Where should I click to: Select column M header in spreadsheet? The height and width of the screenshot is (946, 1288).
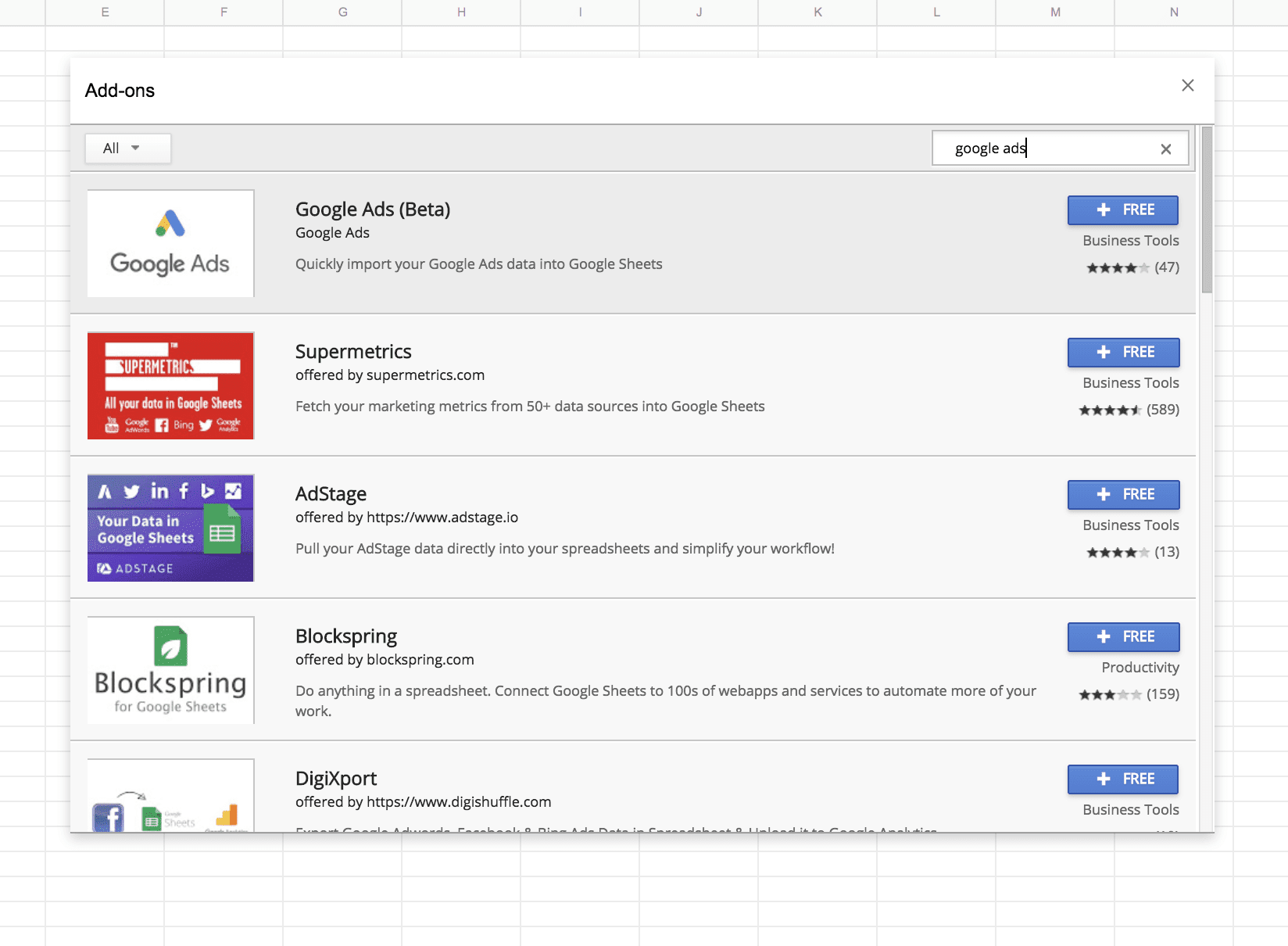click(1055, 13)
